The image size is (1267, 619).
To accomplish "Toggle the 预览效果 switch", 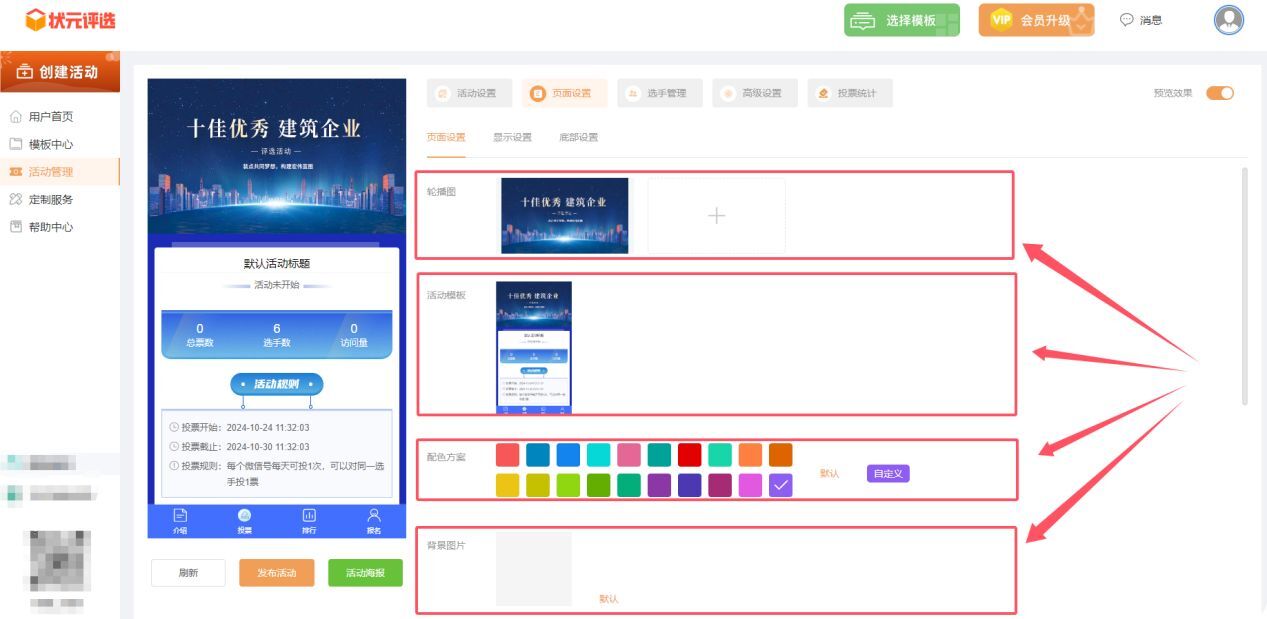I will point(1220,93).
